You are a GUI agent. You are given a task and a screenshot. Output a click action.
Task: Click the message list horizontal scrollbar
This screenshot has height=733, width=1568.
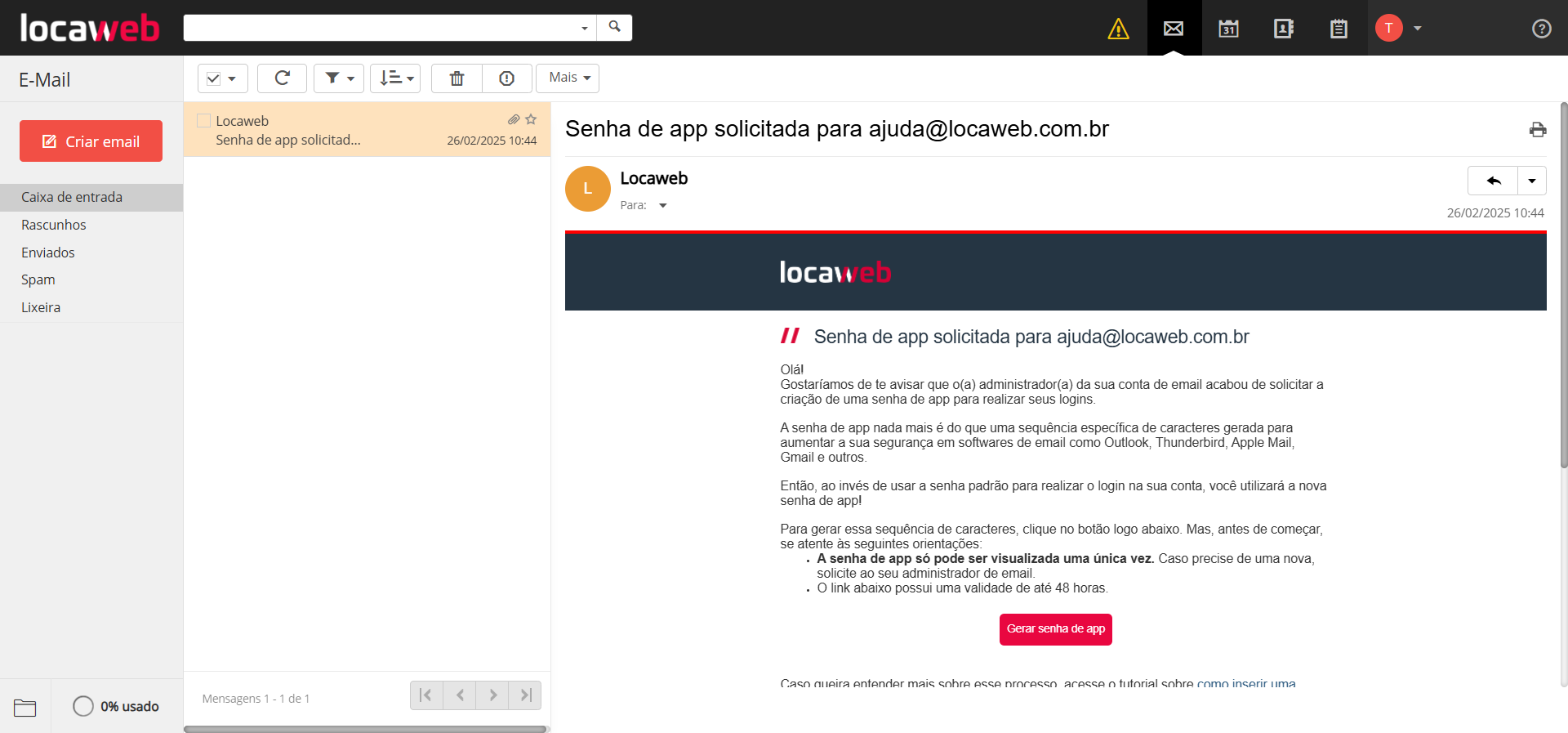[365, 729]
